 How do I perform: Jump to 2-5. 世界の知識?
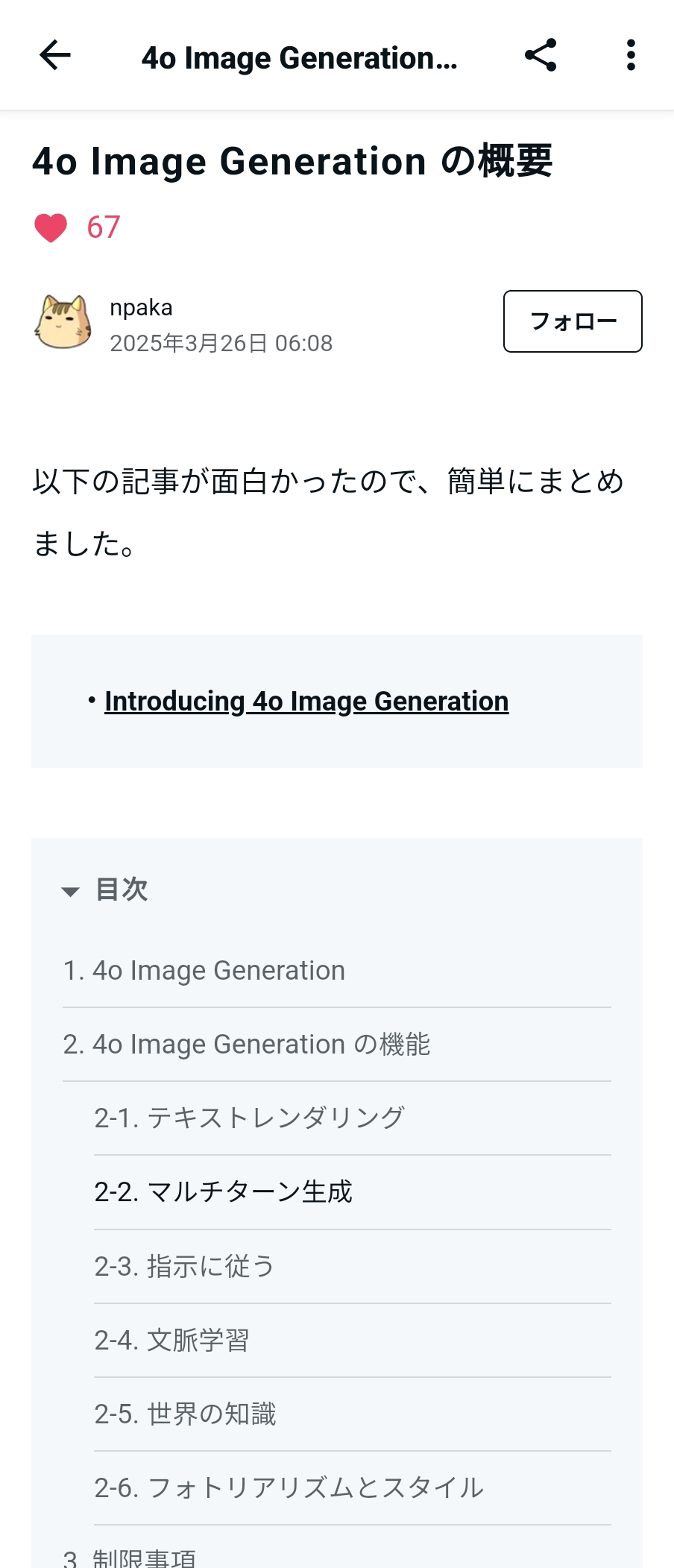(x=185, y=1414)
